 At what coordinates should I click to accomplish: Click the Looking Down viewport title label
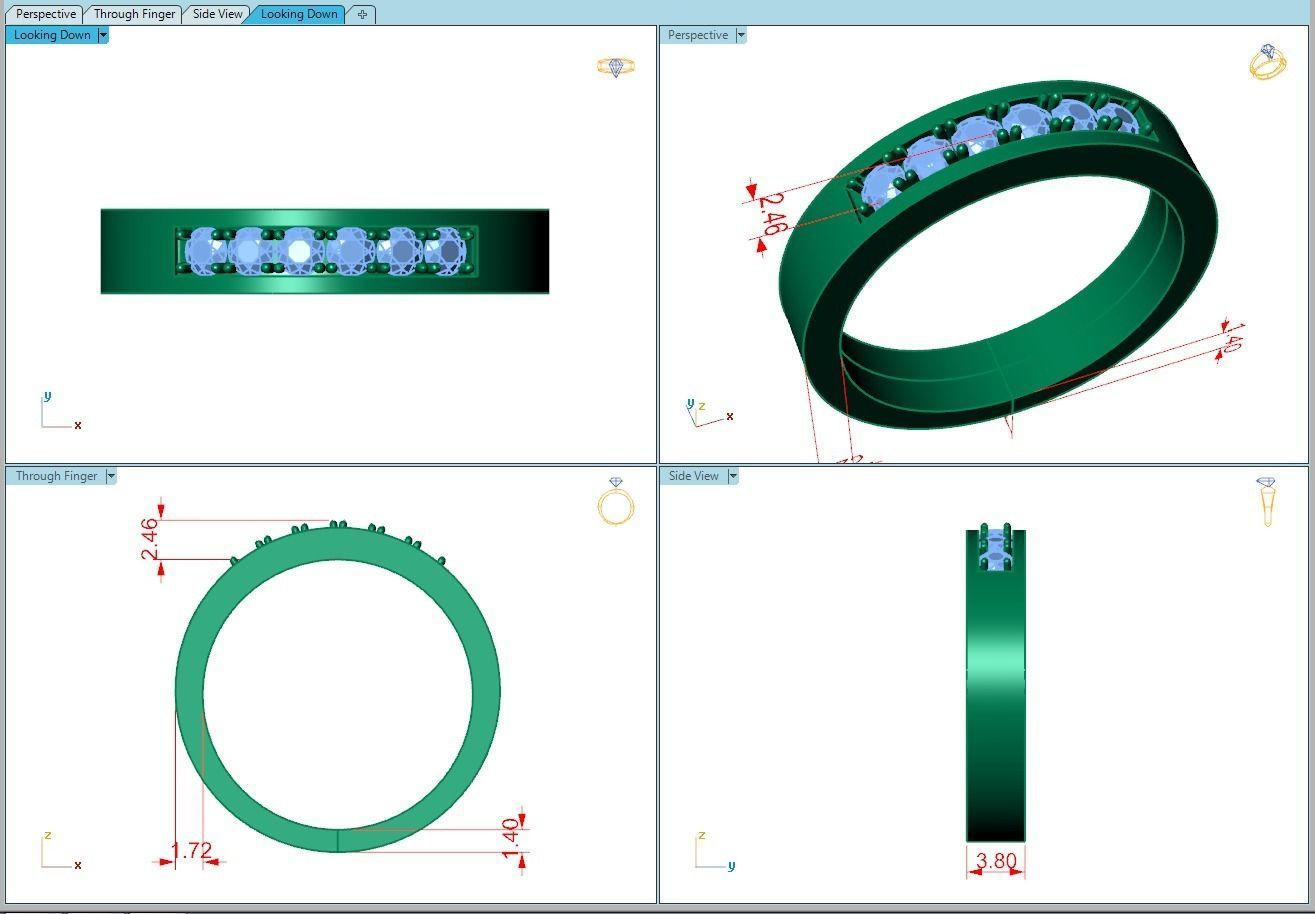click(x=52, y=35)
